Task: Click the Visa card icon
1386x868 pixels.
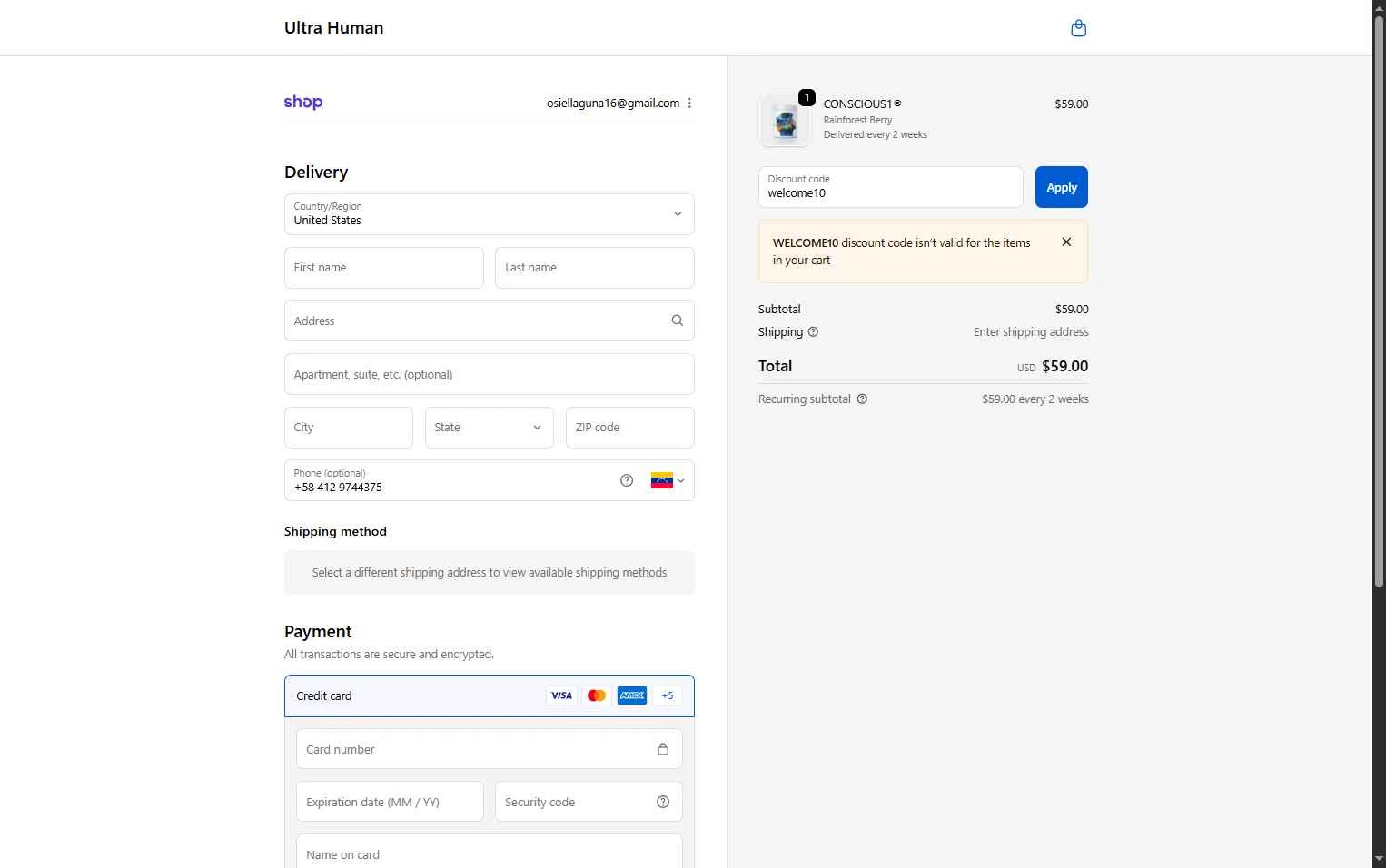Action: pos(561,695)
